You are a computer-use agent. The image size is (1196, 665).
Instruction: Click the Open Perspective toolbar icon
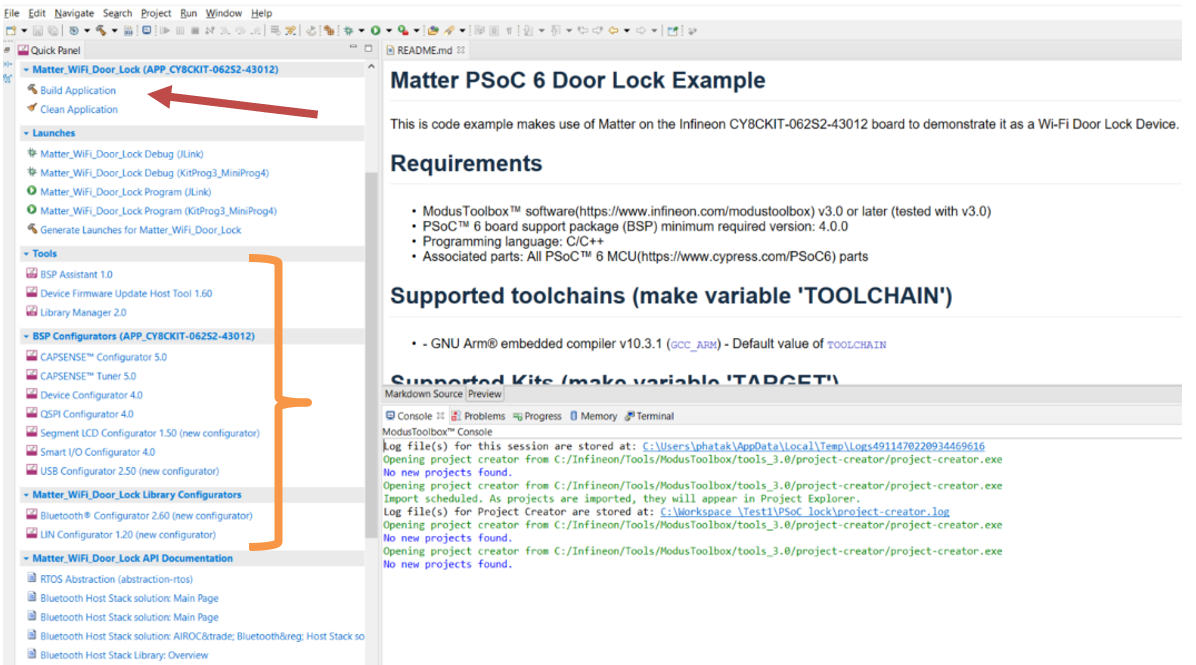pos(673,31)
